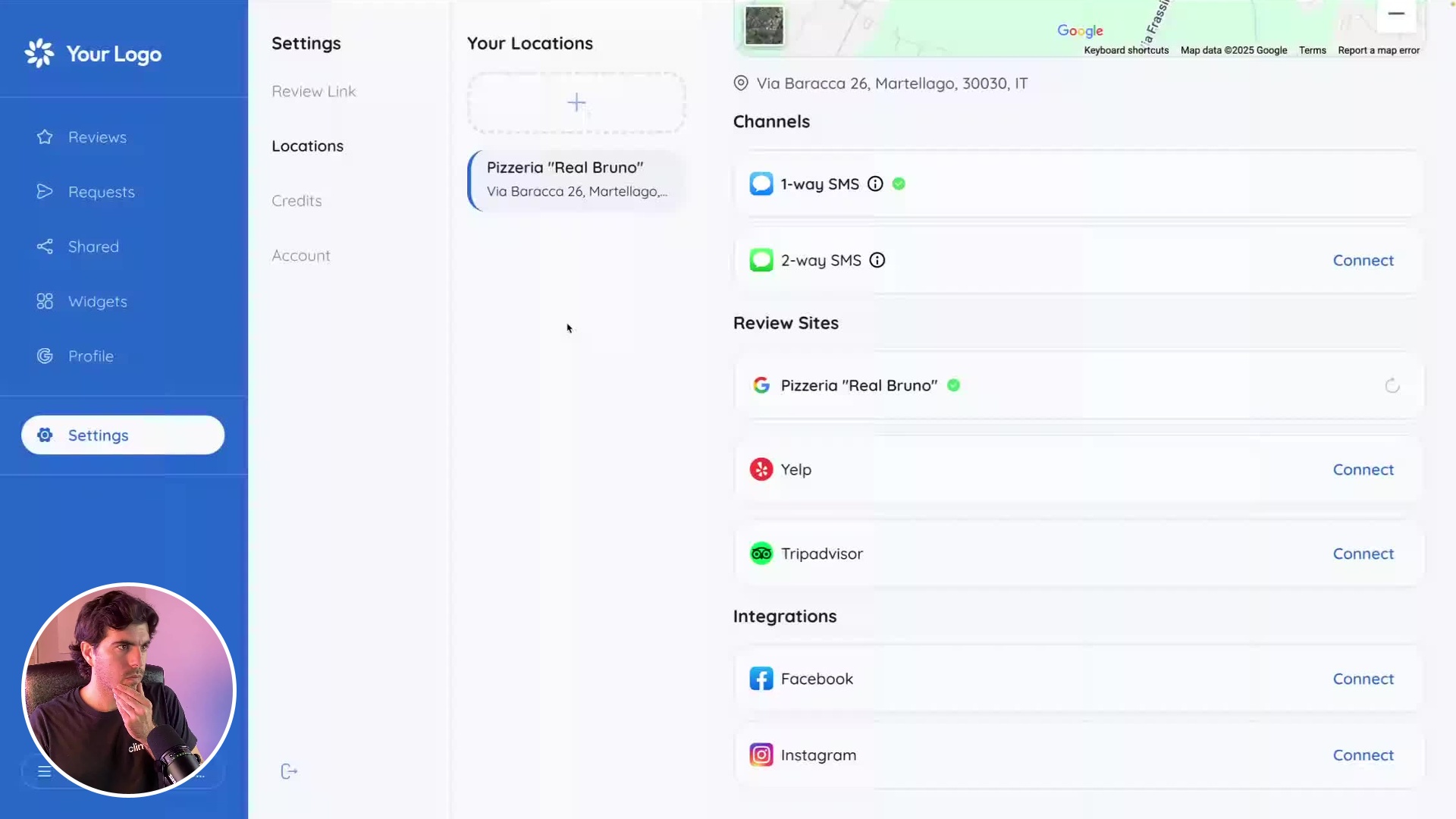Open Requests in the sidebar
Image resolution: width=1456 pixels, height=819 pixels.
click(x=101, y=193)
